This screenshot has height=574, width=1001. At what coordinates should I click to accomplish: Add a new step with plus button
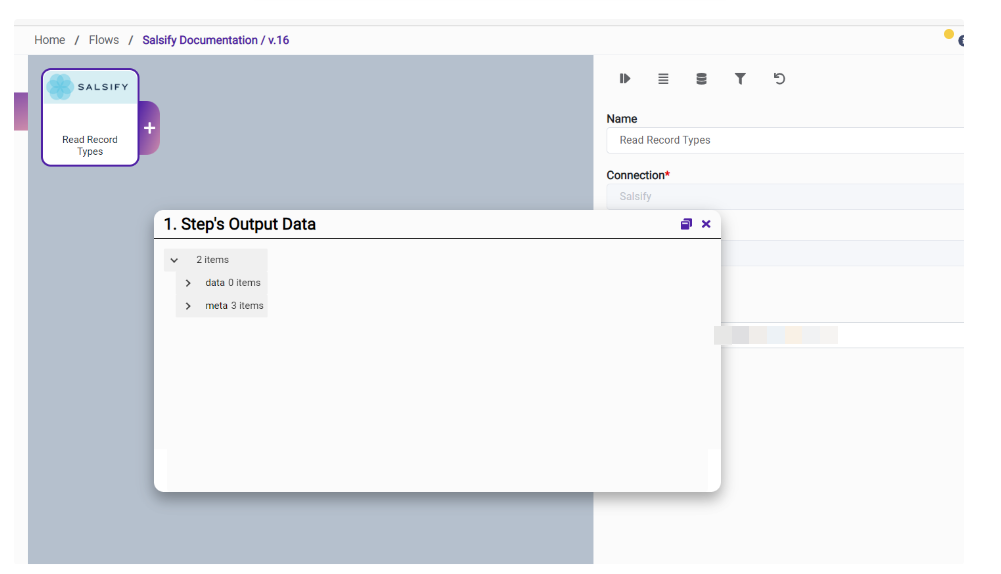point(149,128)
